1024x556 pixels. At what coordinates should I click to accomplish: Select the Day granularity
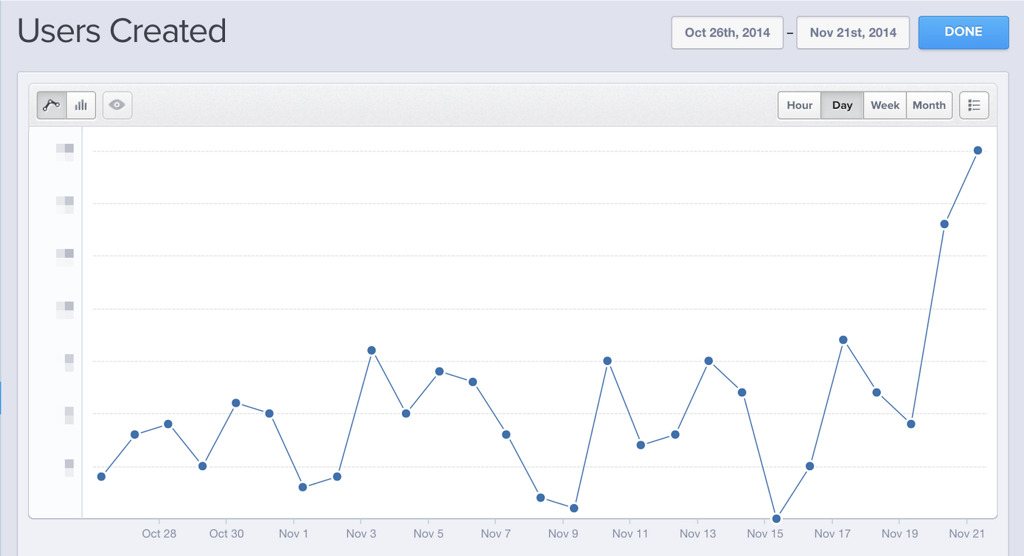[842, 105]
